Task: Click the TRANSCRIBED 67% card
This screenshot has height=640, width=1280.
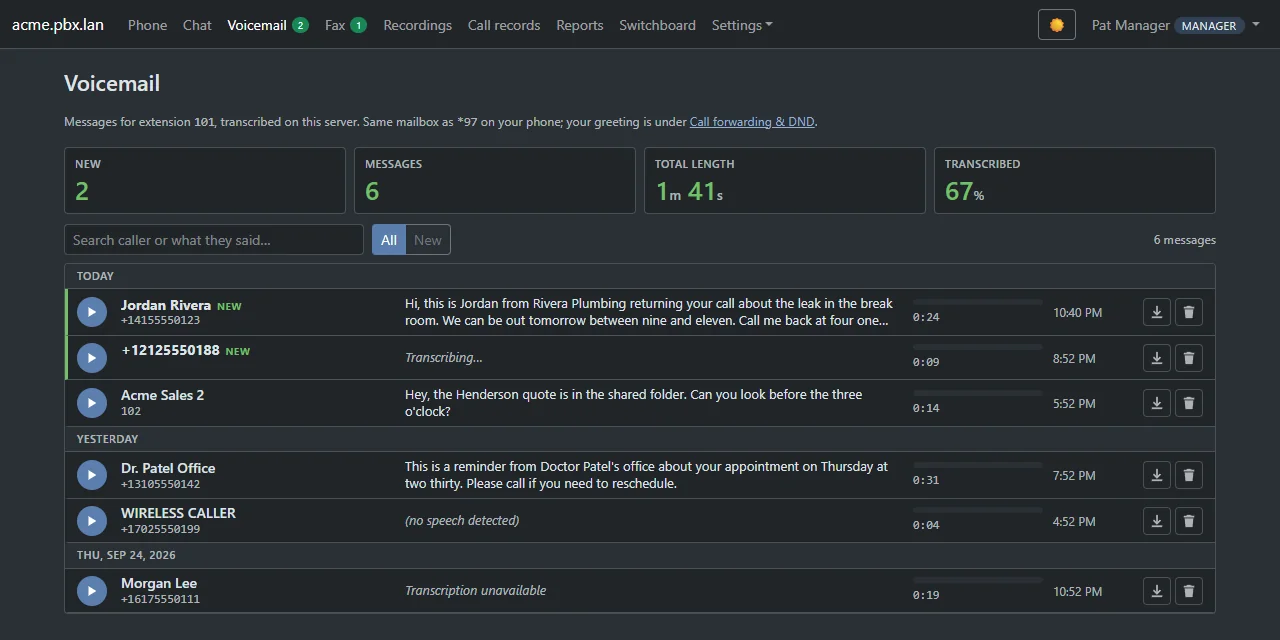Action: click(x=1075, y=181)
